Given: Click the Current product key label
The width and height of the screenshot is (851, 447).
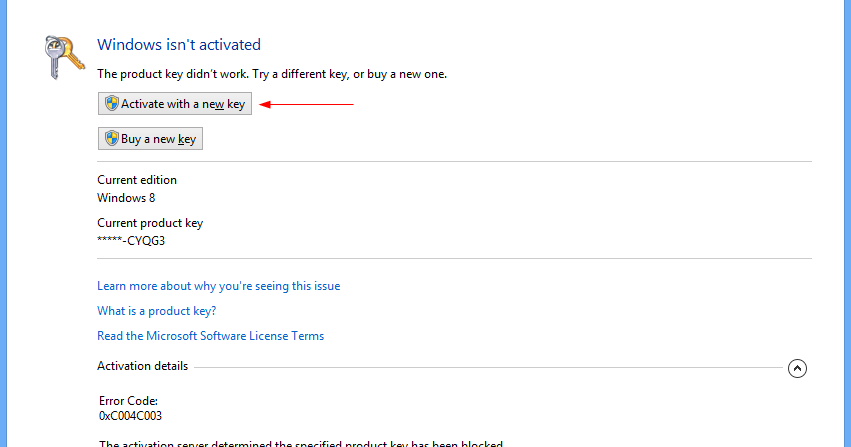Looking at the screenshot, I should (x=150, y=223).
